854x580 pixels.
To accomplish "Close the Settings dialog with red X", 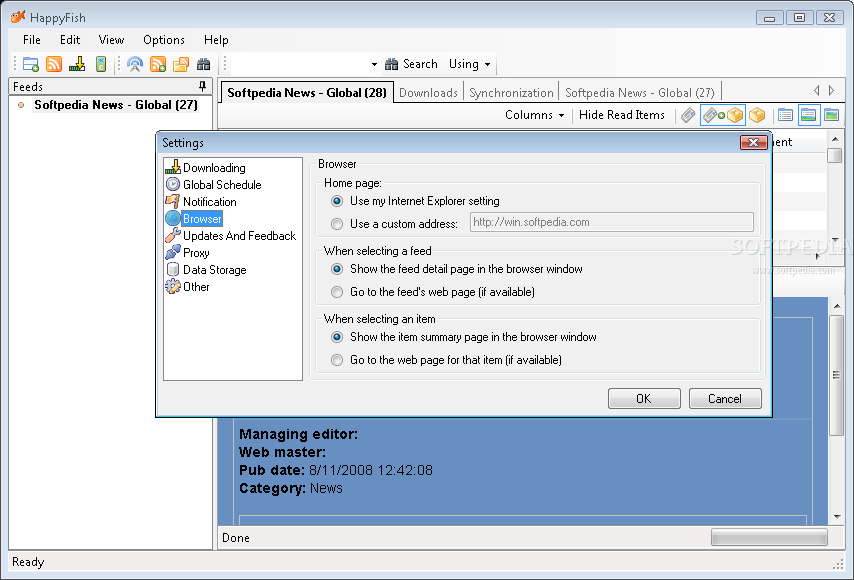I will (x=753, y=142).
